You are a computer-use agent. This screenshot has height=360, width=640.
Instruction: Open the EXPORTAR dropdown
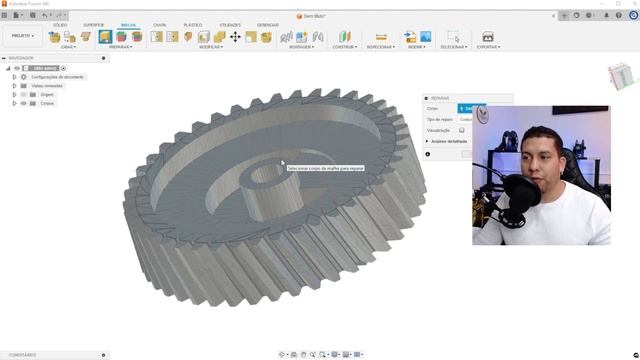pyautogui.click(x=488, y=47)
